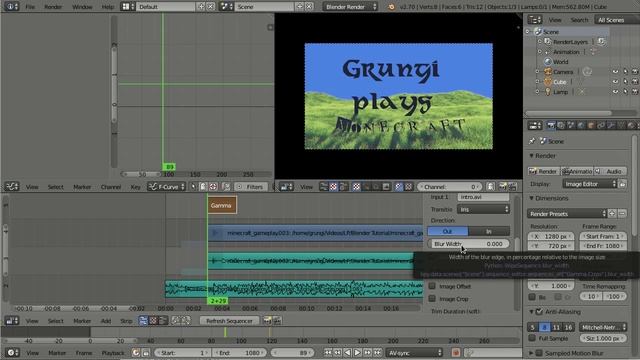Set wipe direction to In
Screen dimensions: 640x360
pyautogui.click(x=489, y=231)
